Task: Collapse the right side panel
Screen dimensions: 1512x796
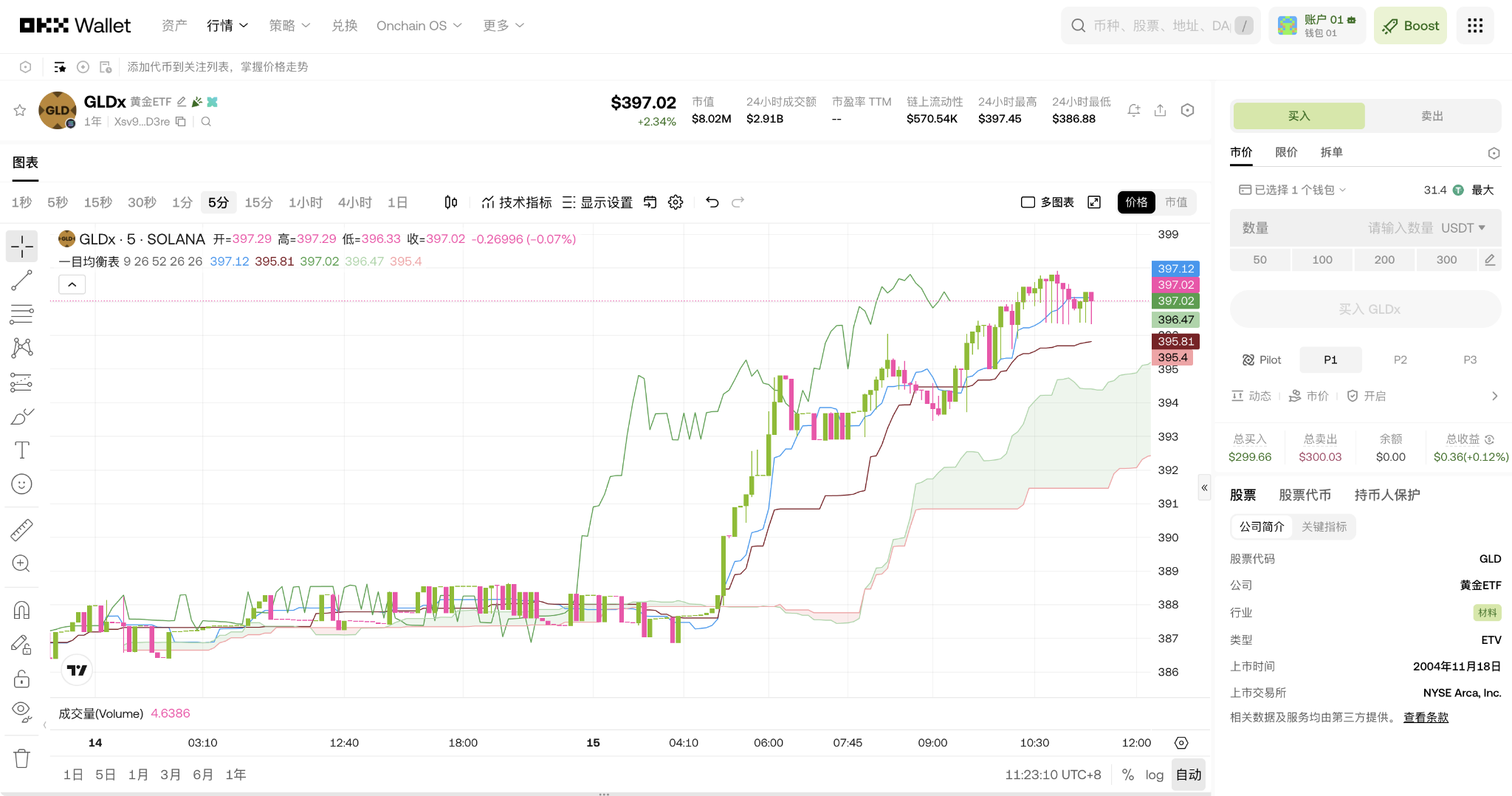Action: click(x=1204, y=487)
